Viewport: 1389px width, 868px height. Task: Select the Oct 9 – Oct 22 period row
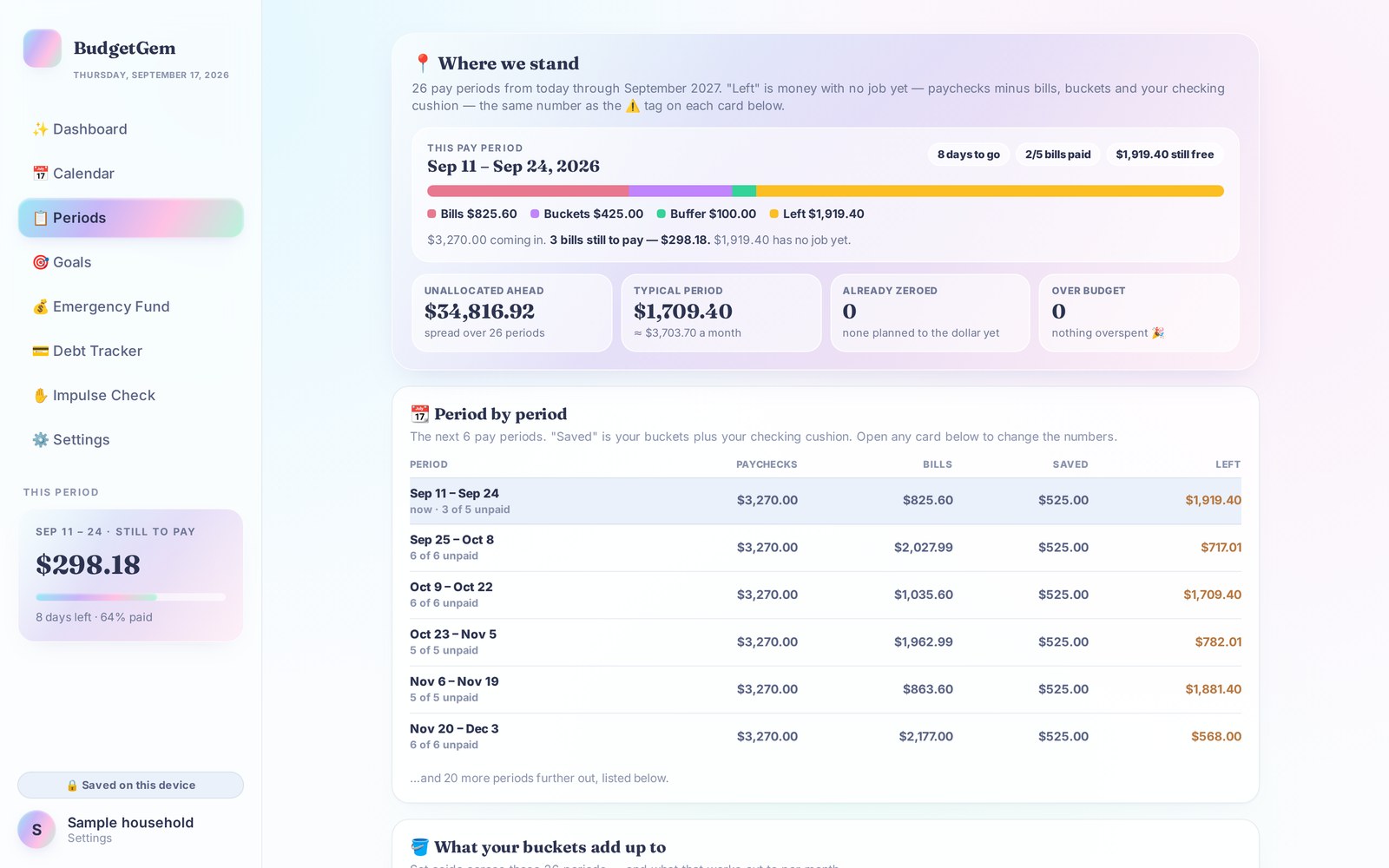826,595
